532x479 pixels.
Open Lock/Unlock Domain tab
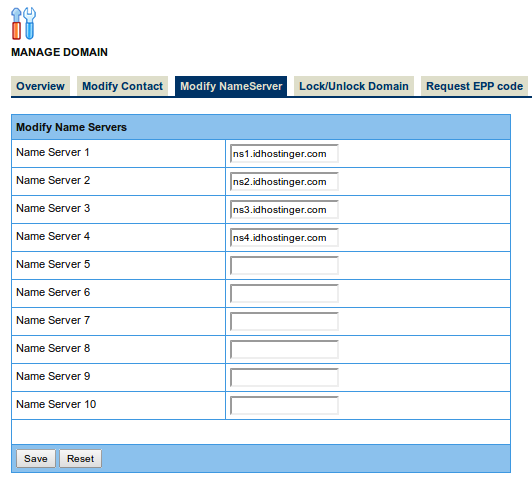tap(354, 86)
